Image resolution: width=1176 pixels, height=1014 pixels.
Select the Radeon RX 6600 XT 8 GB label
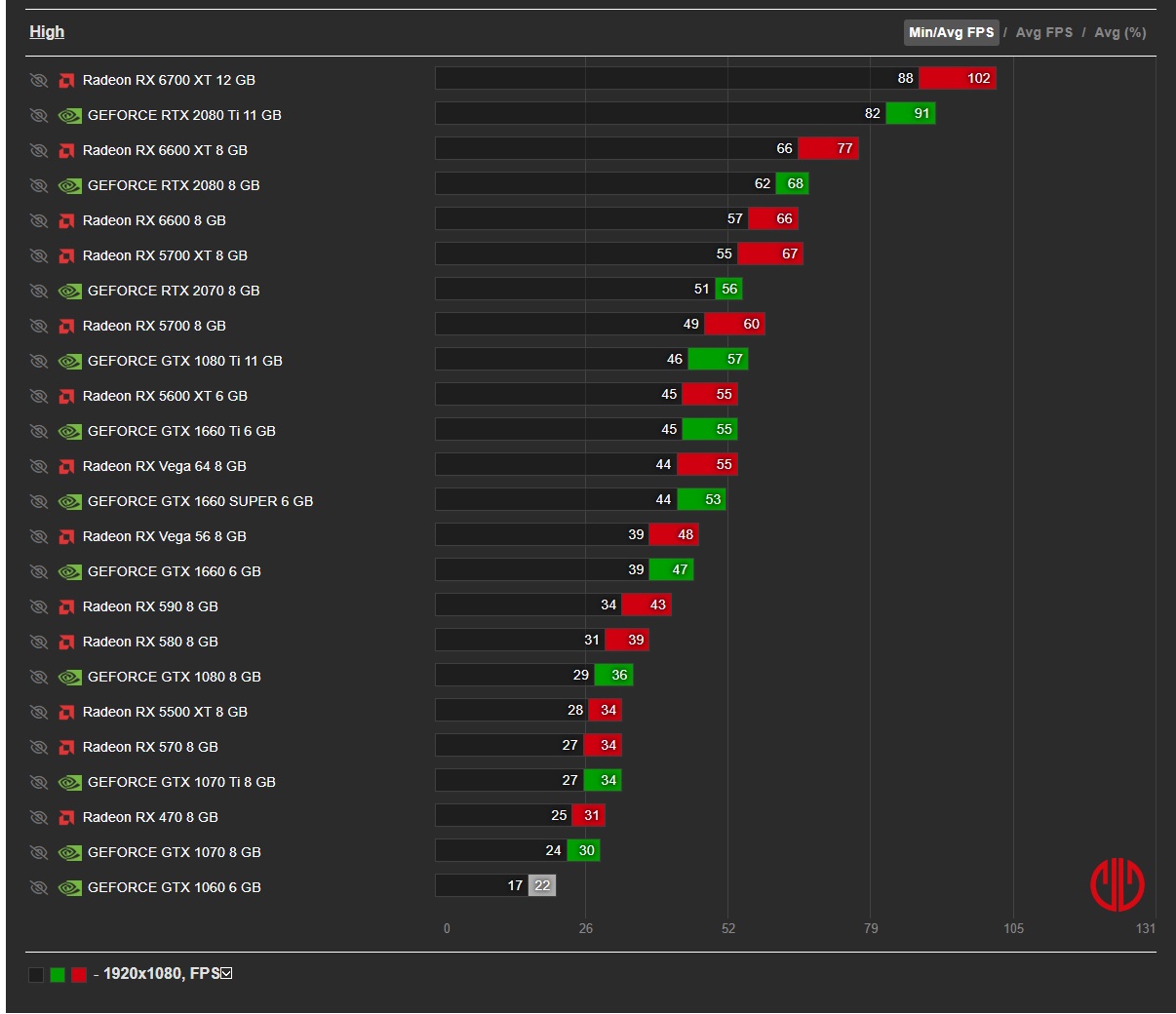pyautogui.click(x=165, y=150)
